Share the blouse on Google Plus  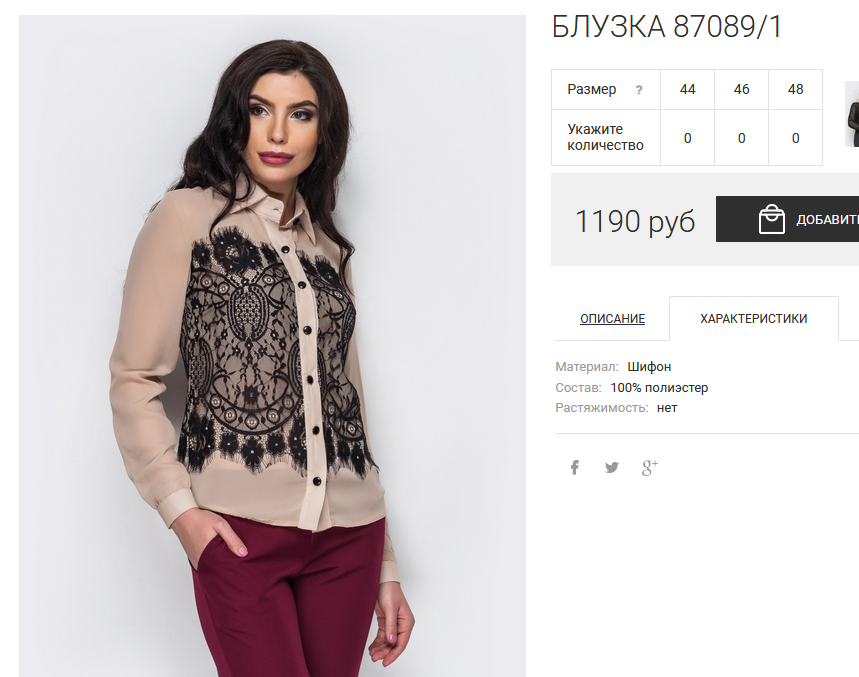(650, 468)
